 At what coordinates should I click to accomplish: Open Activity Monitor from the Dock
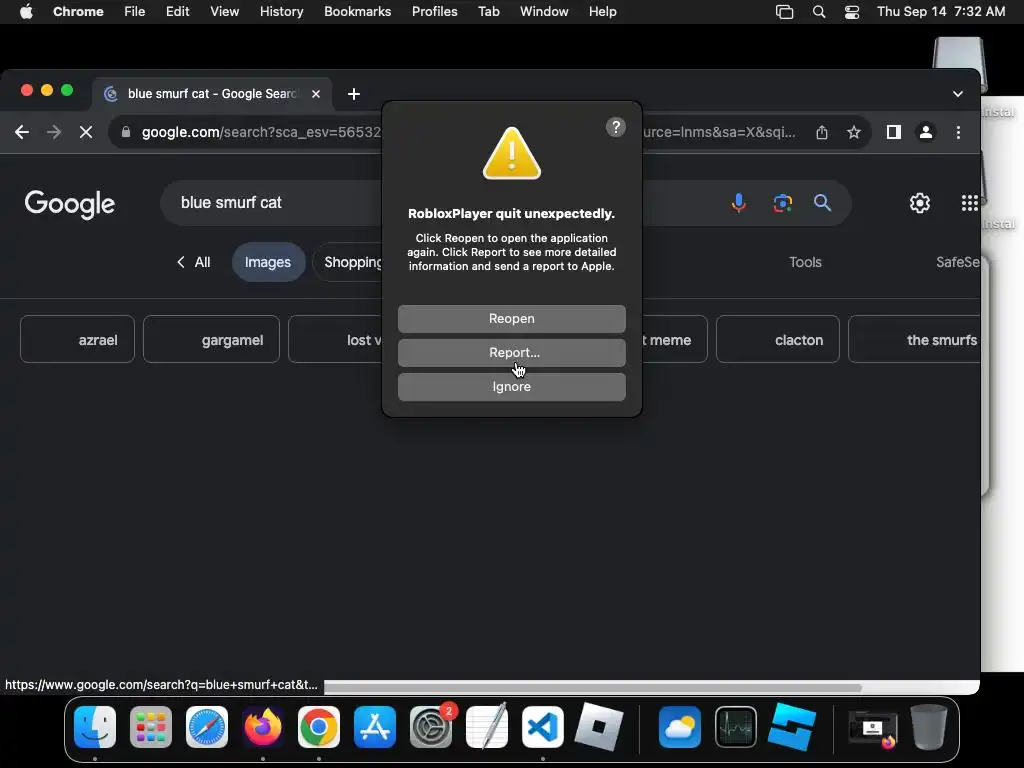point(735,727)
